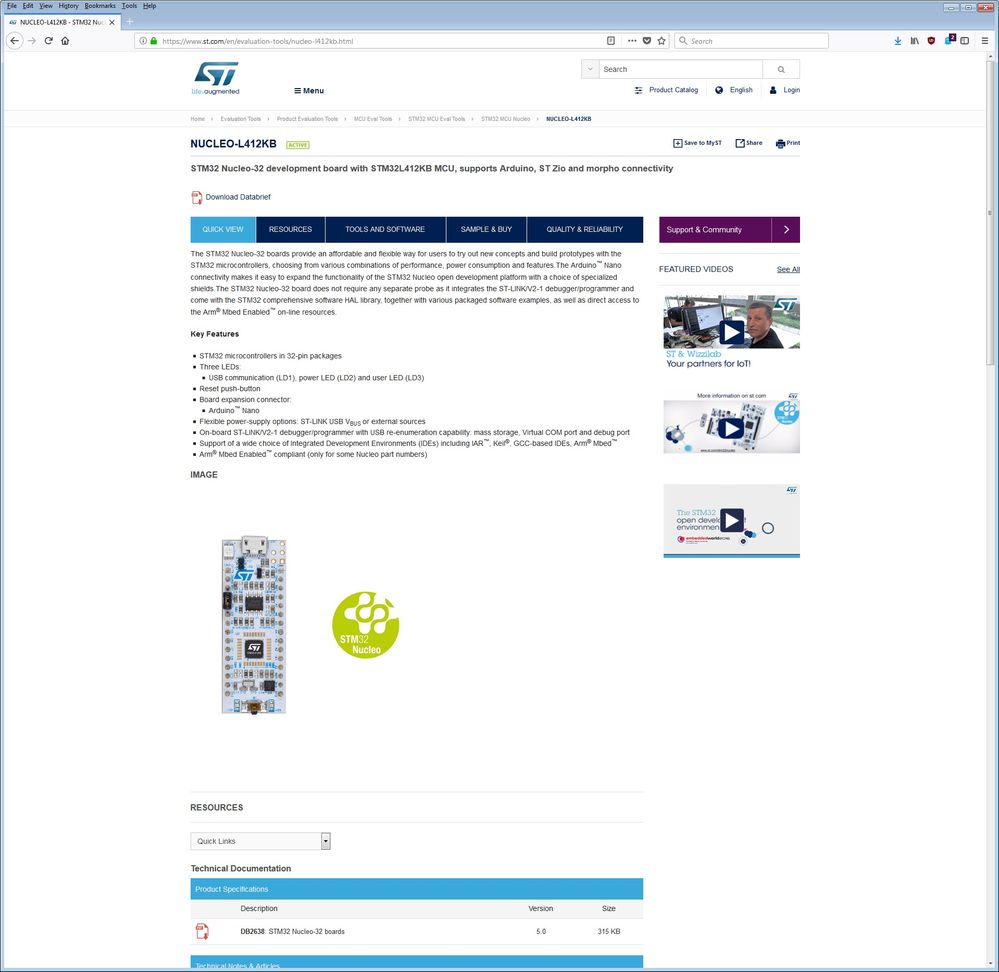Open the Menu hamburger on ST site

click(x=309, y=90)
